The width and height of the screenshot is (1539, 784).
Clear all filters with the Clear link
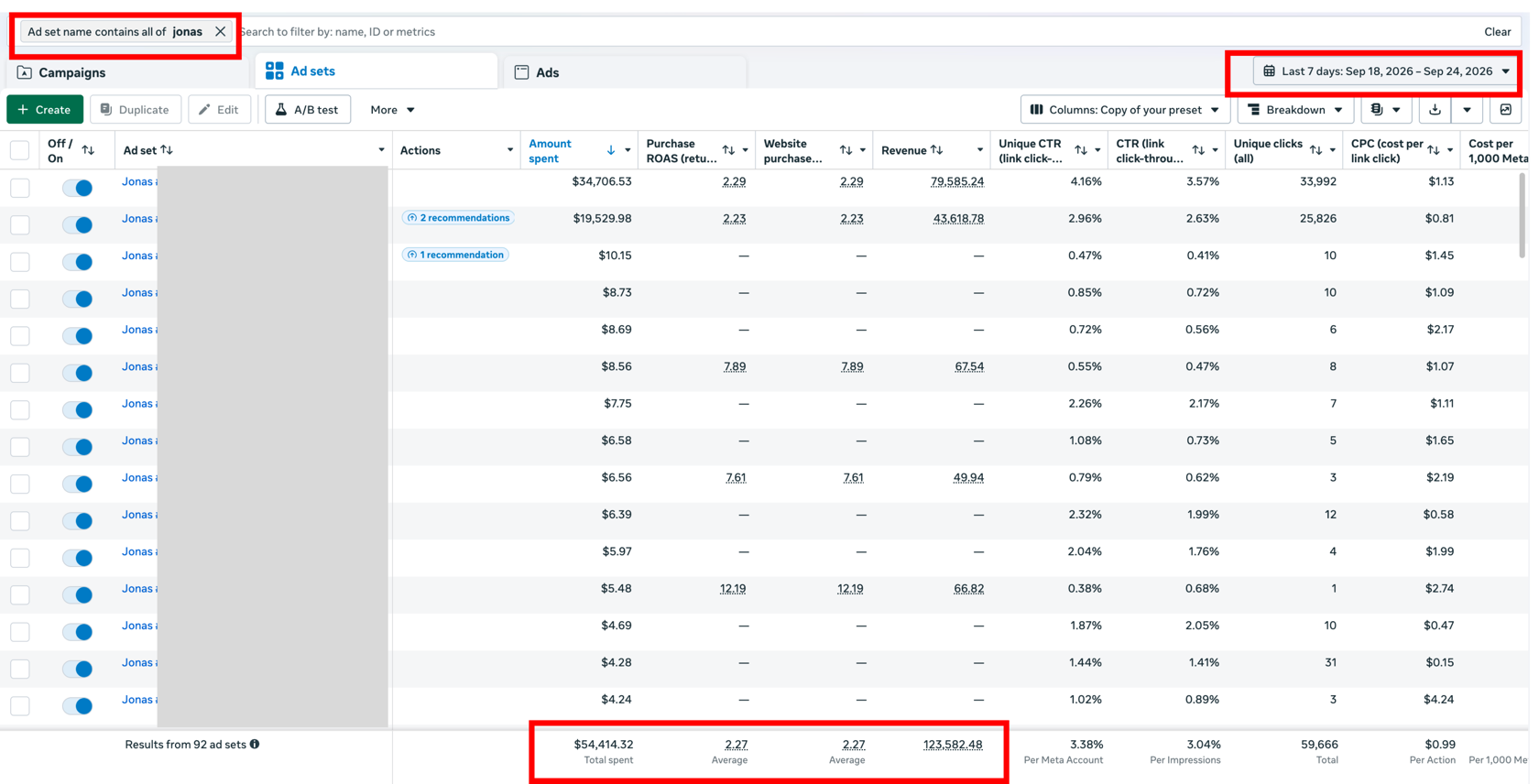pyautogui.click(x=1497, y=31)
